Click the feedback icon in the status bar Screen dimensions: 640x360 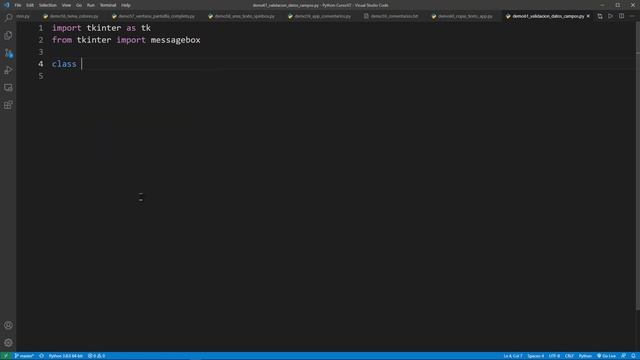(x=623, y=356)
